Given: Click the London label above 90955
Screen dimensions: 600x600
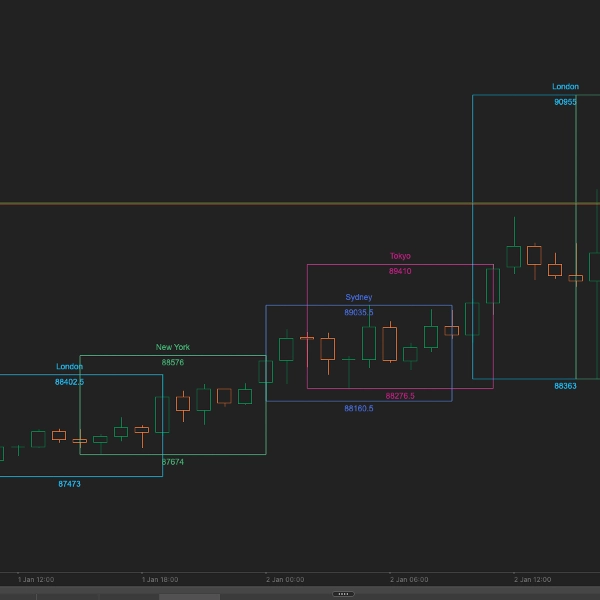Looking at the screenshot, I should coord(565,87).
